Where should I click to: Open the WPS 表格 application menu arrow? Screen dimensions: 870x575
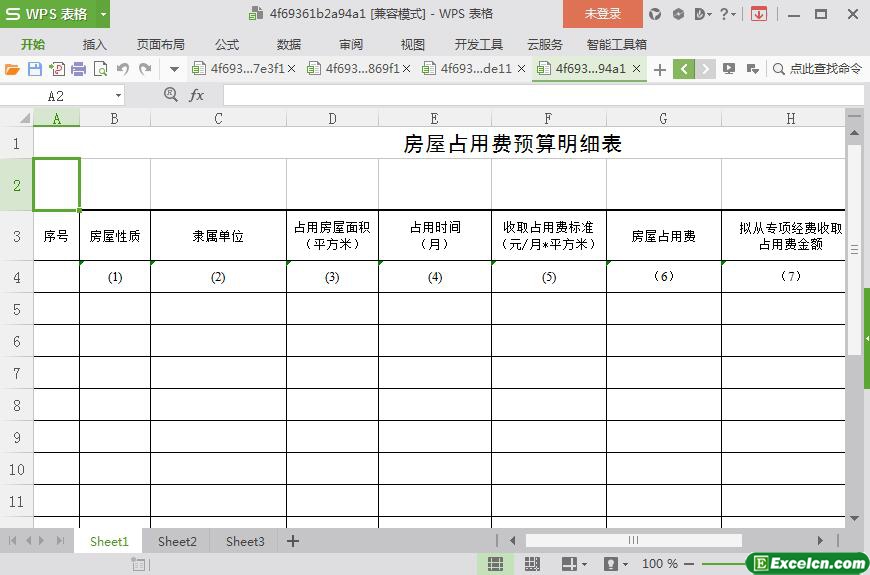coord(103,14)
